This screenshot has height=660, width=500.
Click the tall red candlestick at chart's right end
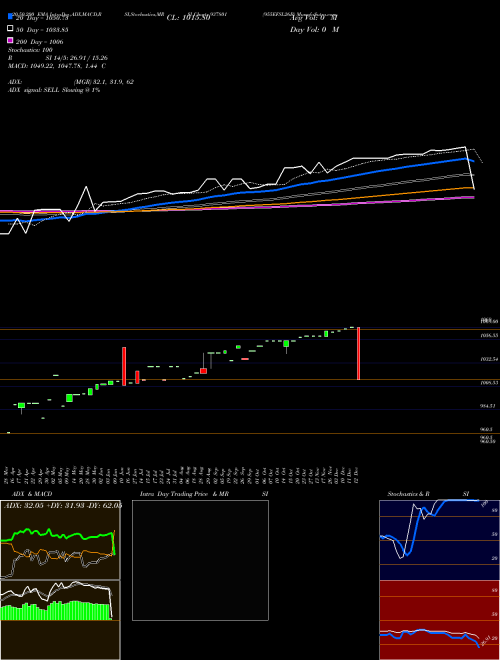(x=359, y=354)
